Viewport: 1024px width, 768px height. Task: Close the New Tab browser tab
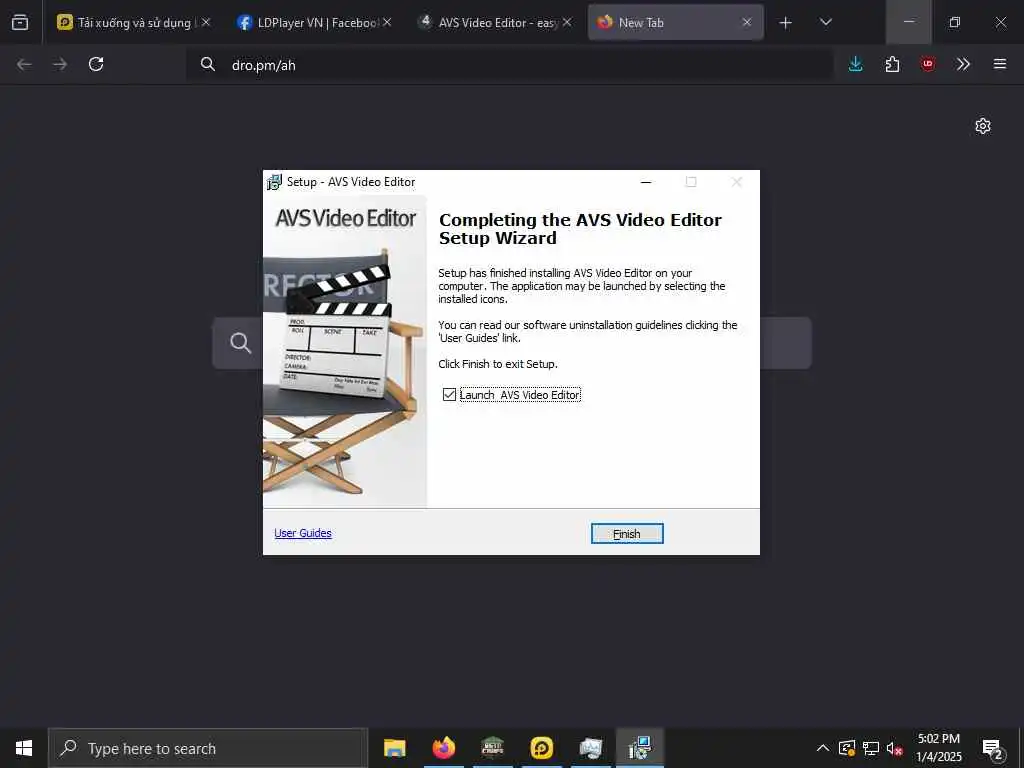(x=746, y=22)
